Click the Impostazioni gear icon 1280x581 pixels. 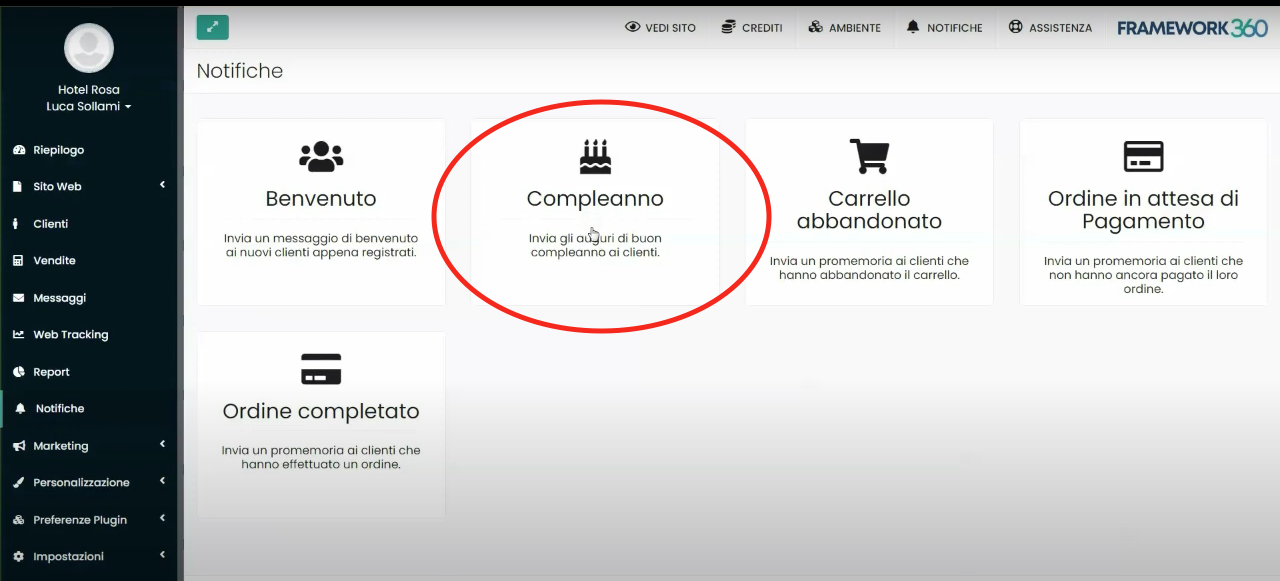18,557
